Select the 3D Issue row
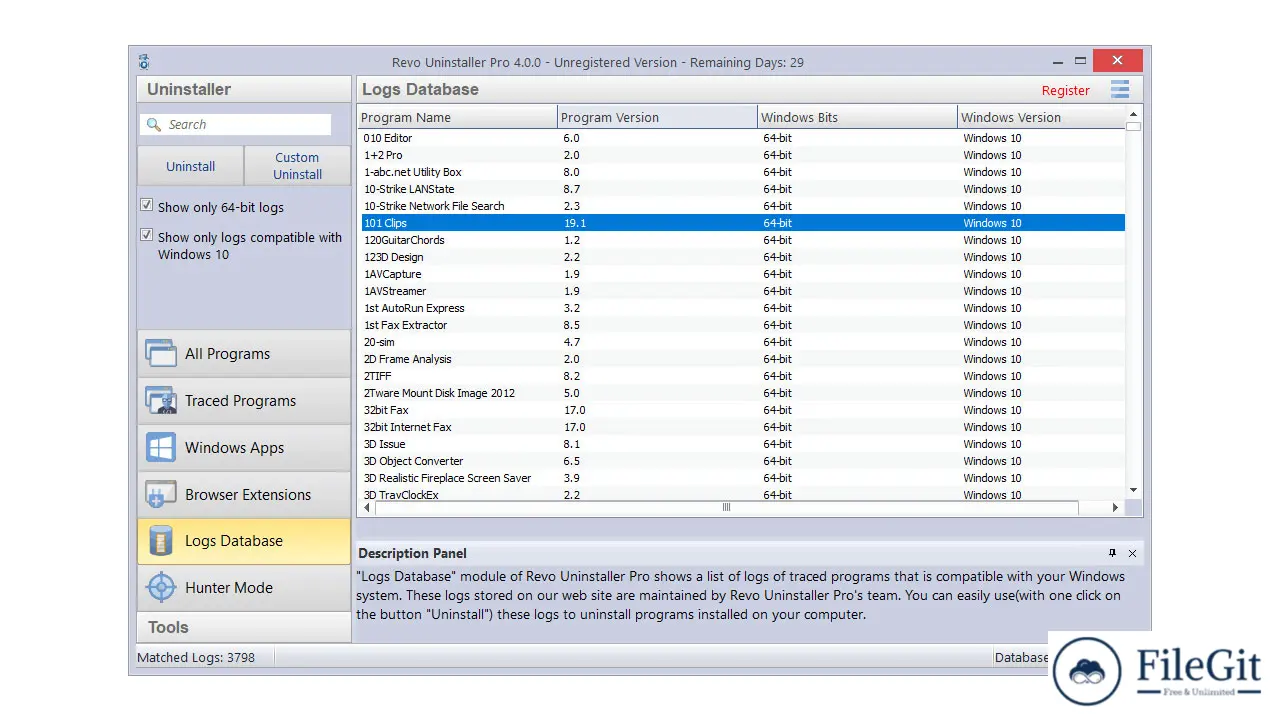 (x=742, y=444)
